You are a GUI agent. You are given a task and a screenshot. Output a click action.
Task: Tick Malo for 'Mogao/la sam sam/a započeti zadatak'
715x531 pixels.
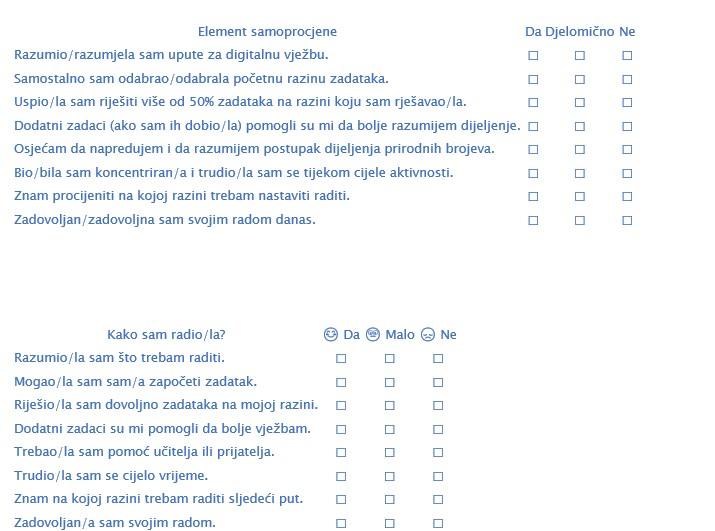point(390,382)
